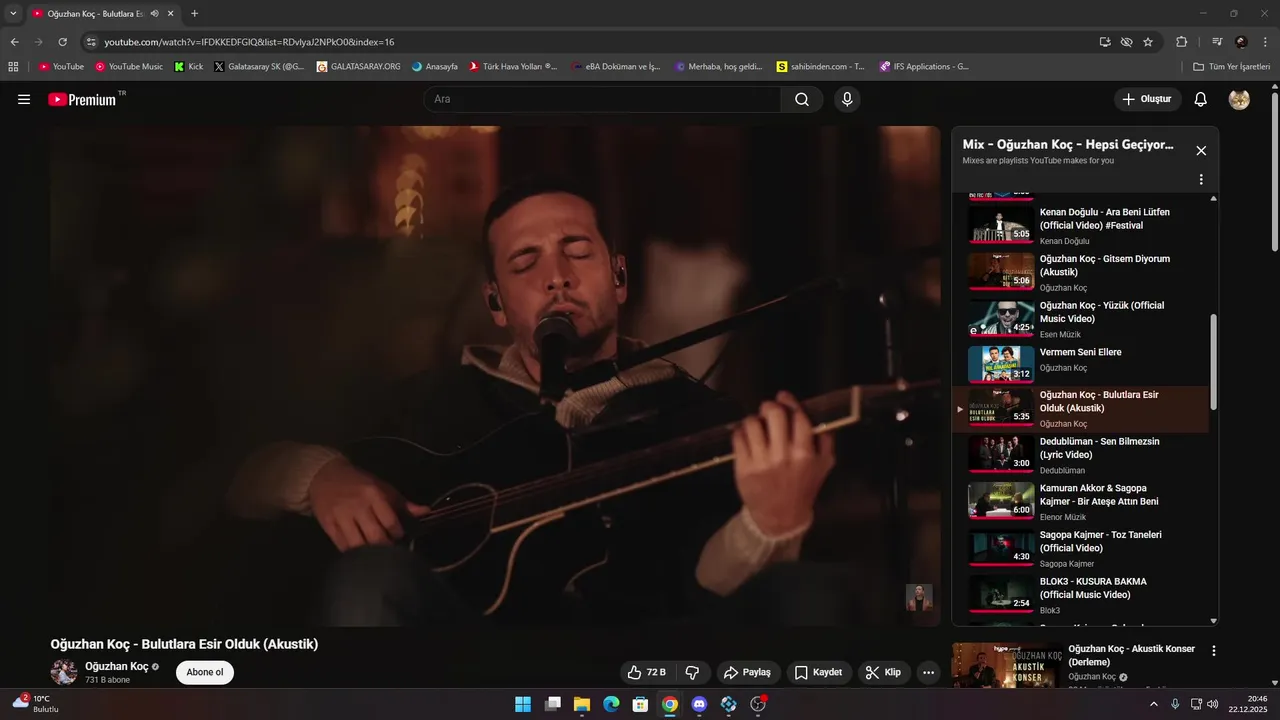Open Oğuzhan Koç channel avatar
Screen dimensions: 1280x720
[64, 672]
